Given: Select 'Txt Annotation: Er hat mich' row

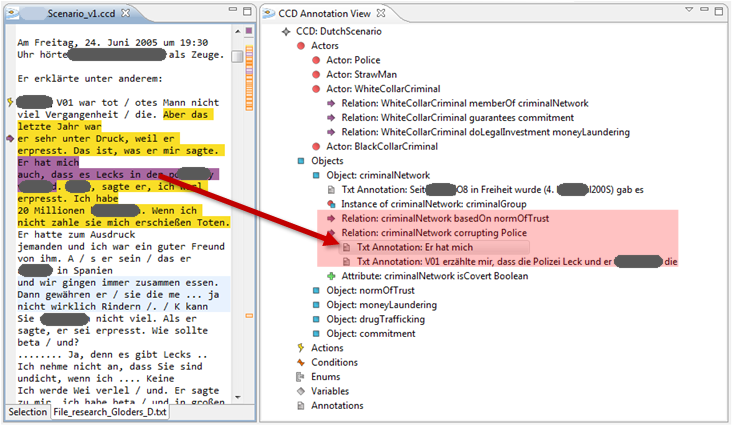Looking at the screenshot, I should (415, 247).
